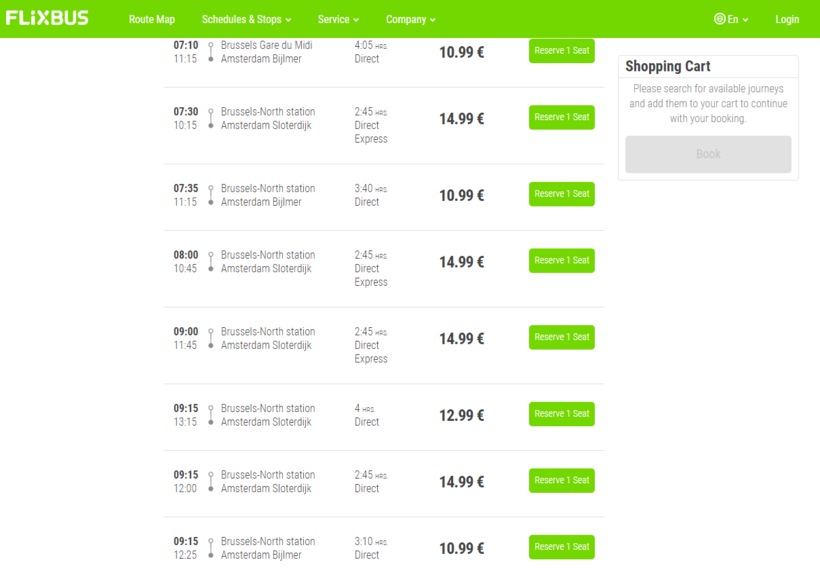Click route stops icon for 09:15–12:25 trip
This screenshot has height=577, width=820.
pos(211,548)
